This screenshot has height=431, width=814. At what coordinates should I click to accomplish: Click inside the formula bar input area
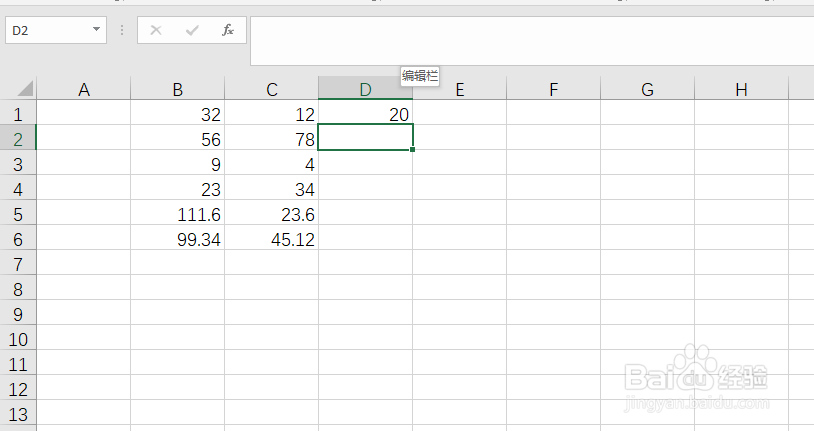pos(532,41)
